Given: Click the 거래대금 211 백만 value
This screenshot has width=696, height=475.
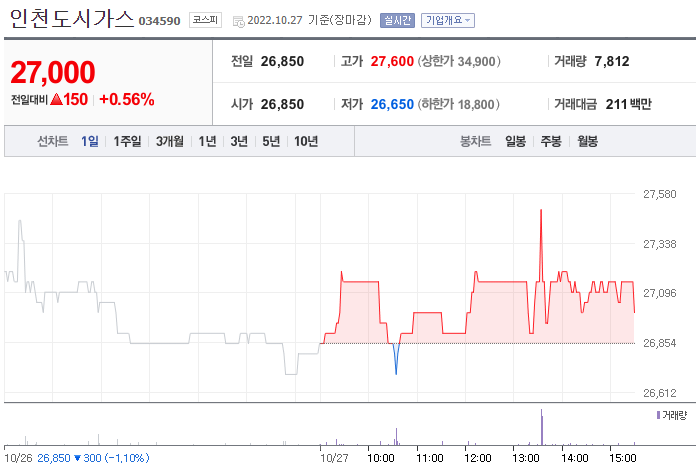Looking at the screenshot, I should pos(629,104).
